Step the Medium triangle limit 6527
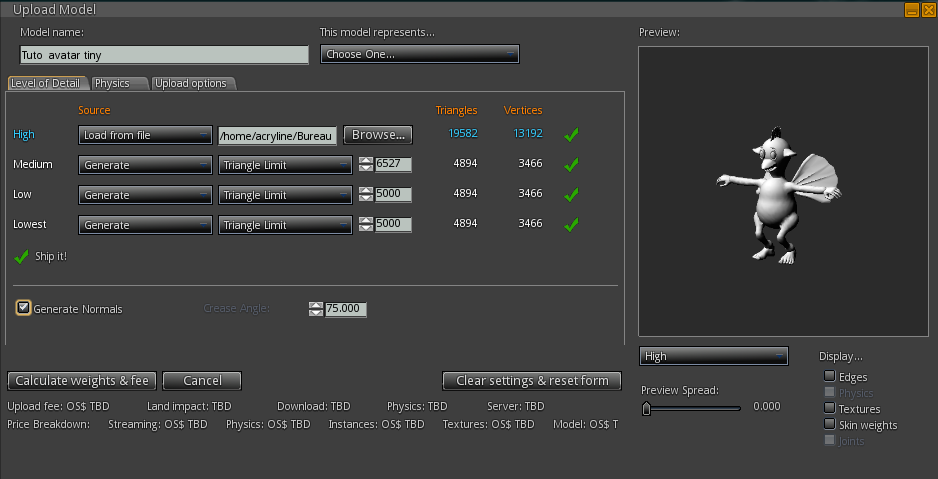 coord(366,164)
